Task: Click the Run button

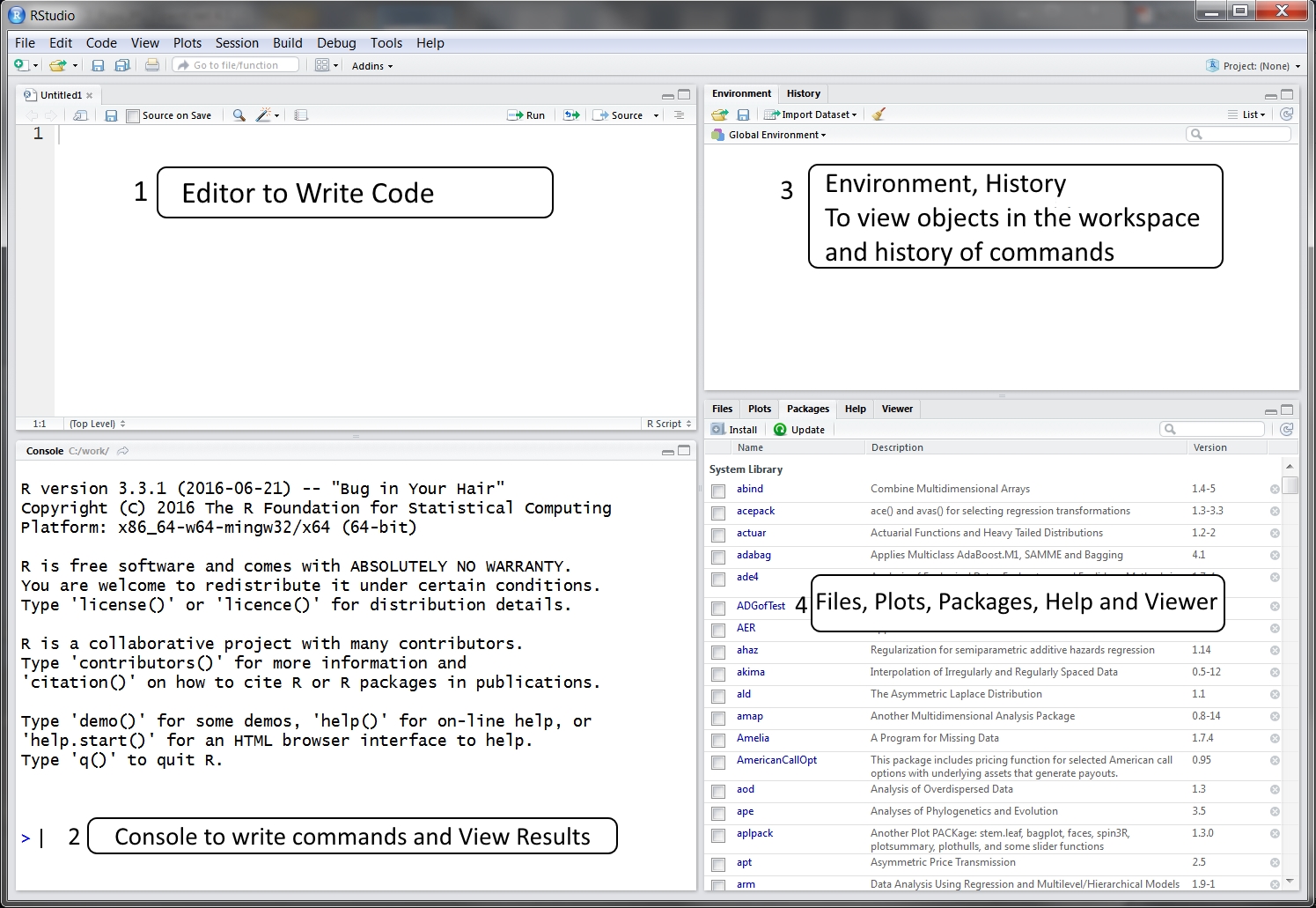Action: coord(526,115)
